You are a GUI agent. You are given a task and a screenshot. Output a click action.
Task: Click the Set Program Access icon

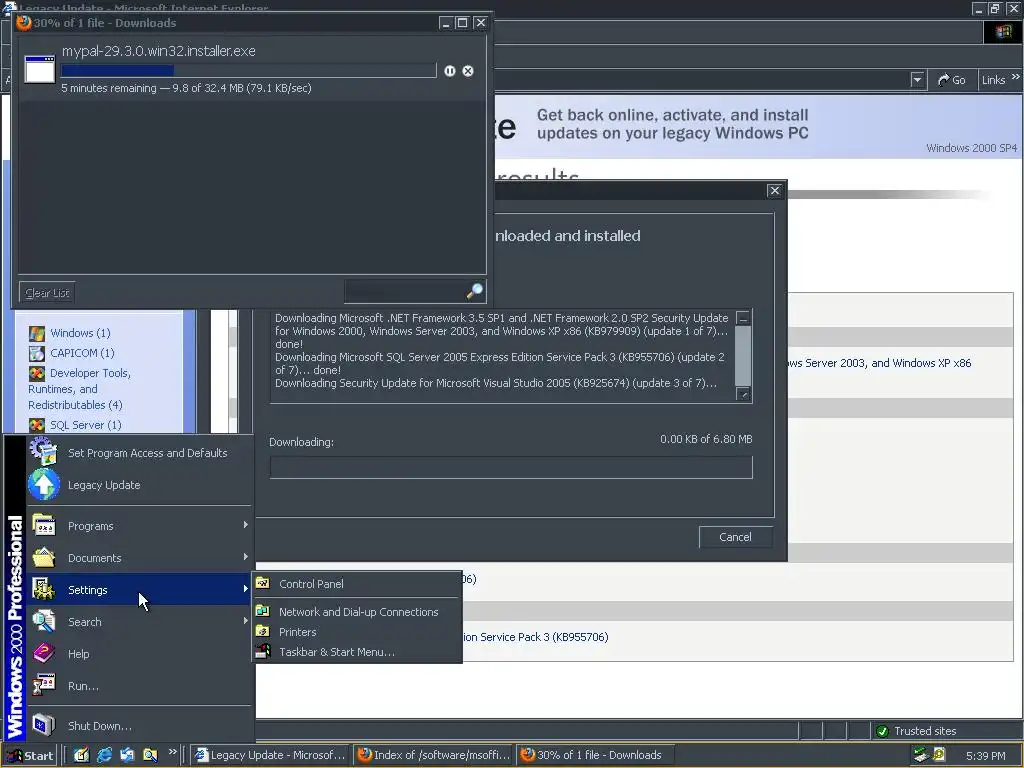pos(44,452)
